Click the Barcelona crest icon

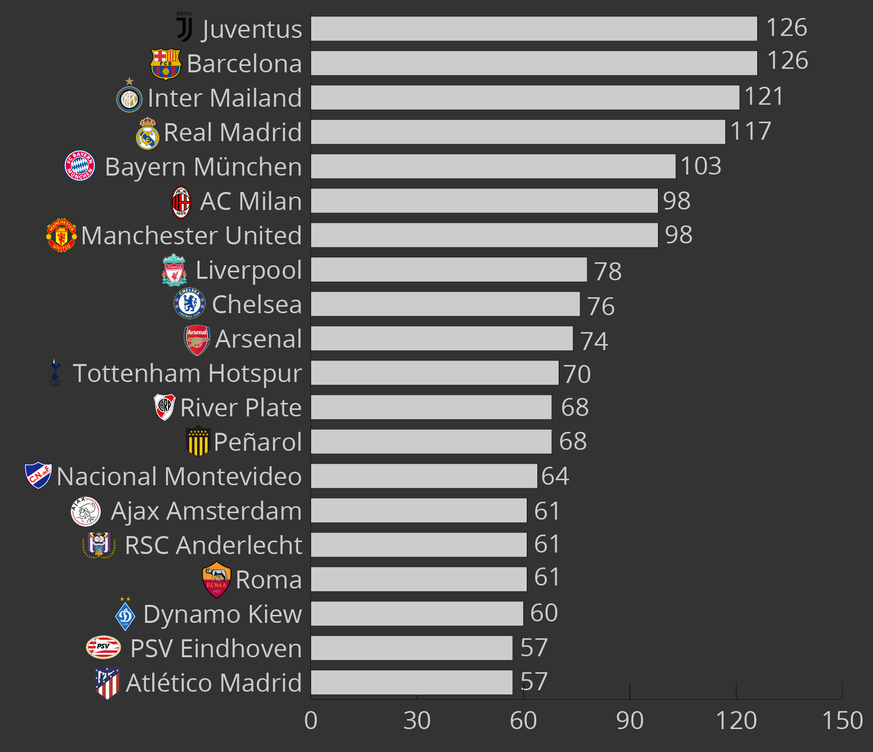coord(165,63)
